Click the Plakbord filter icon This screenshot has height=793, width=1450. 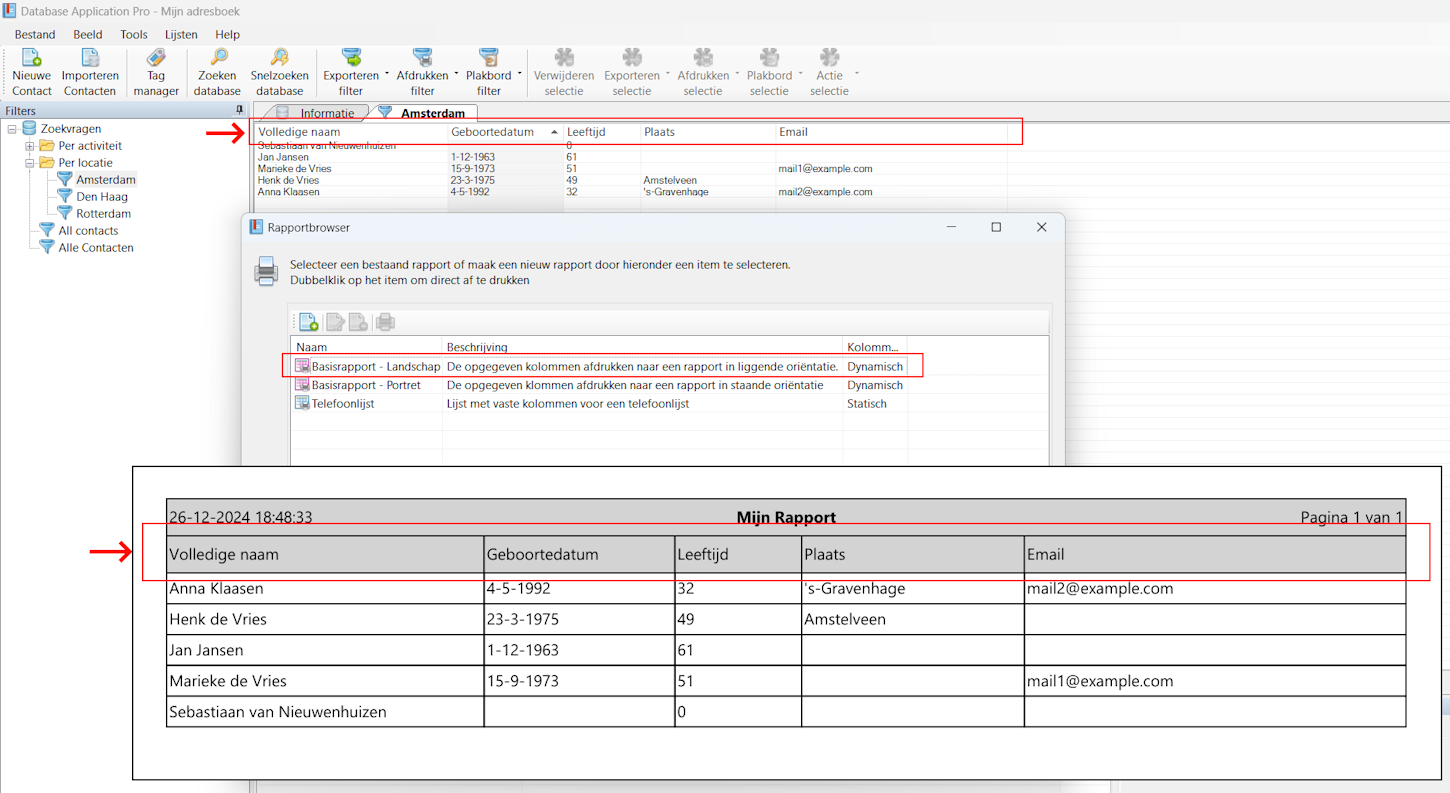click(x=488, y=59)
